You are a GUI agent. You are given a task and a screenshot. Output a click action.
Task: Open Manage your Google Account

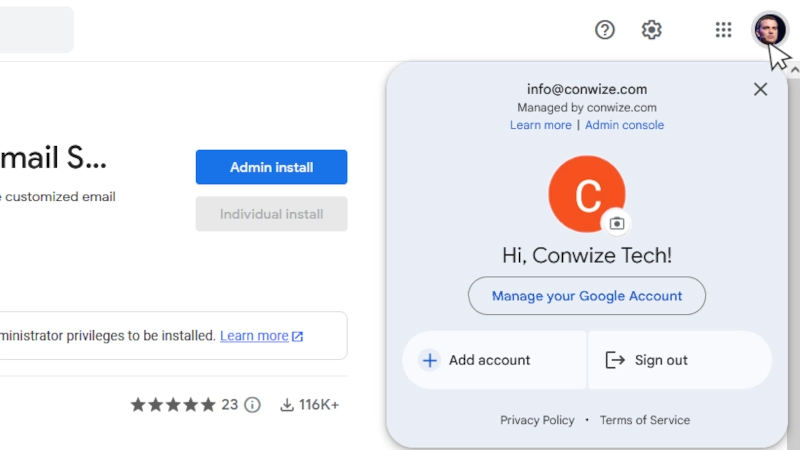coord(587,296)
